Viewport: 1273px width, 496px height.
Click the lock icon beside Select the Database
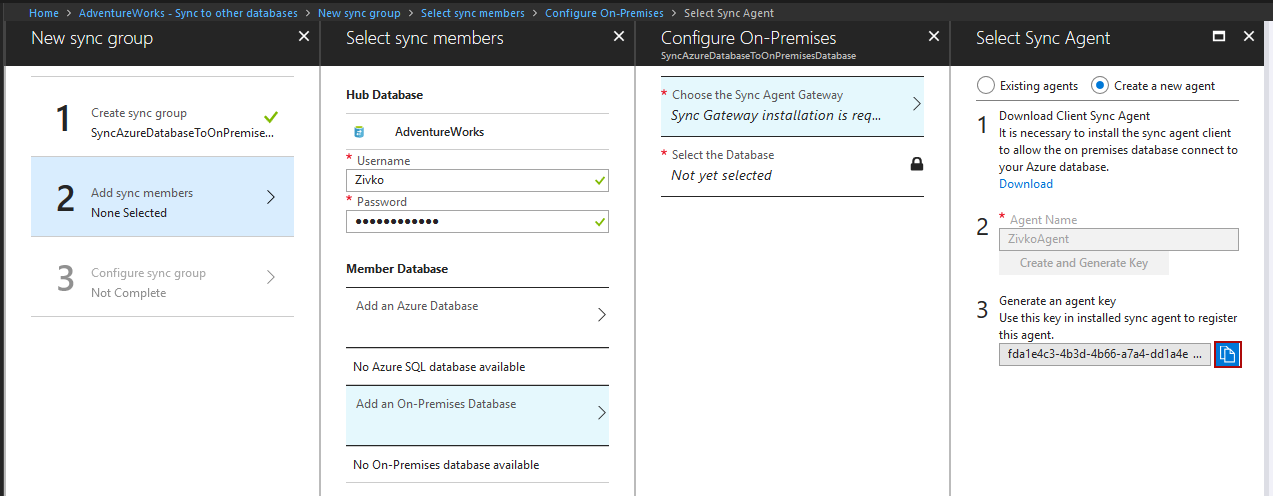916,164
